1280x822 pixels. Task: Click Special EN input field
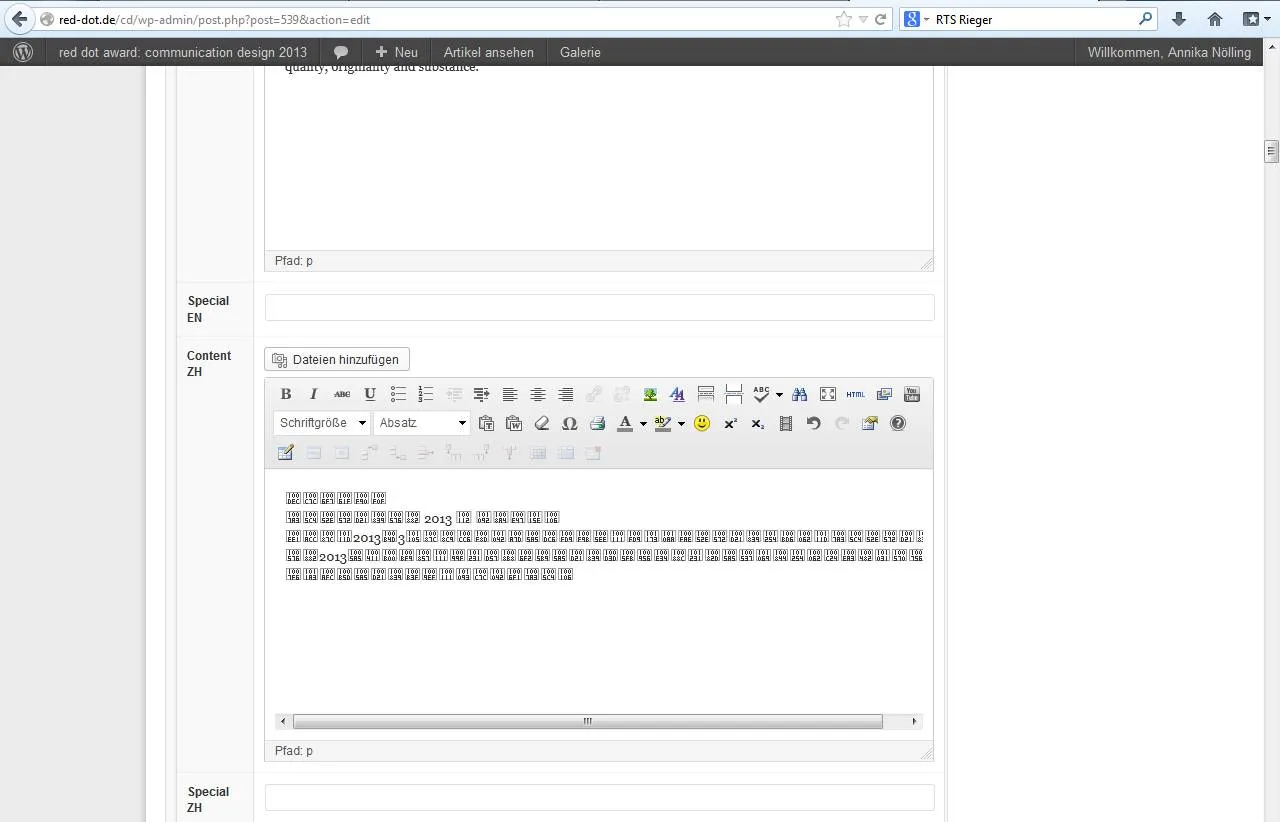[x=600, y=307]
